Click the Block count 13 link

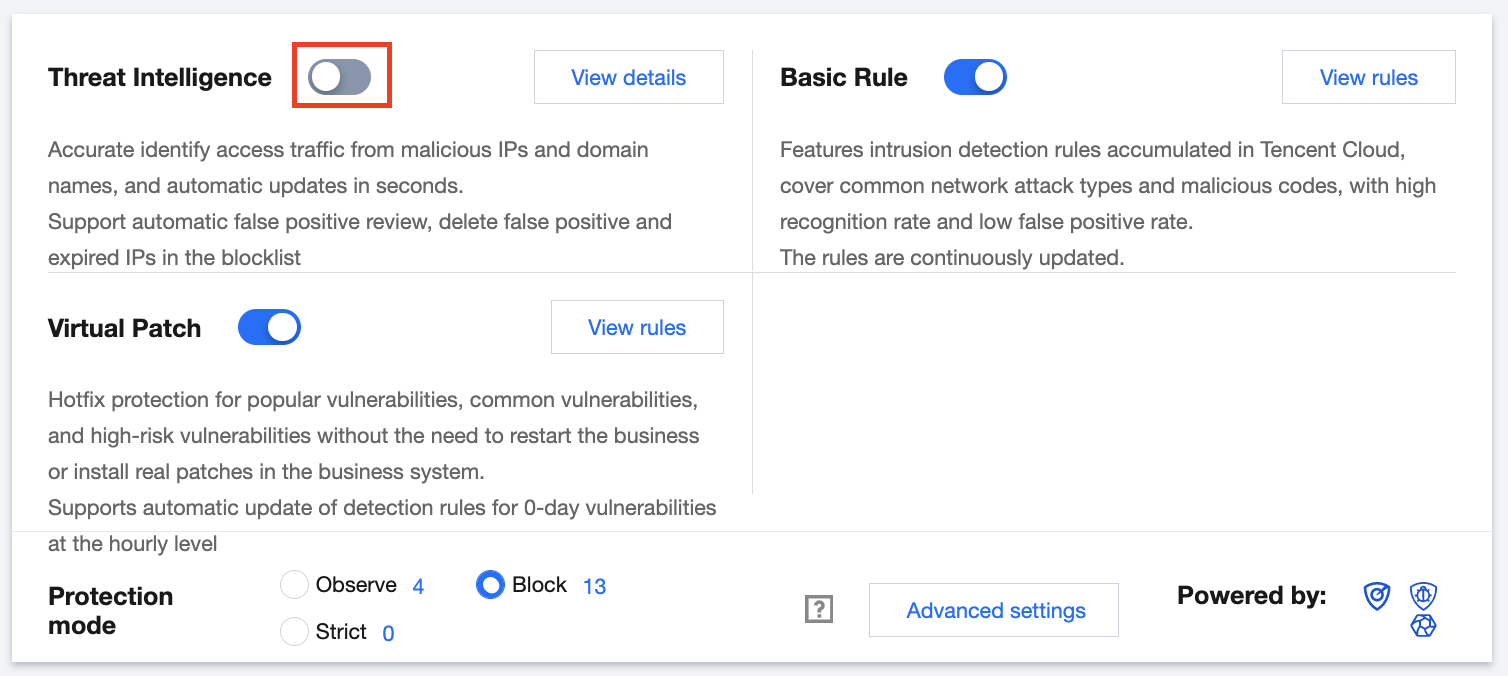594,587
